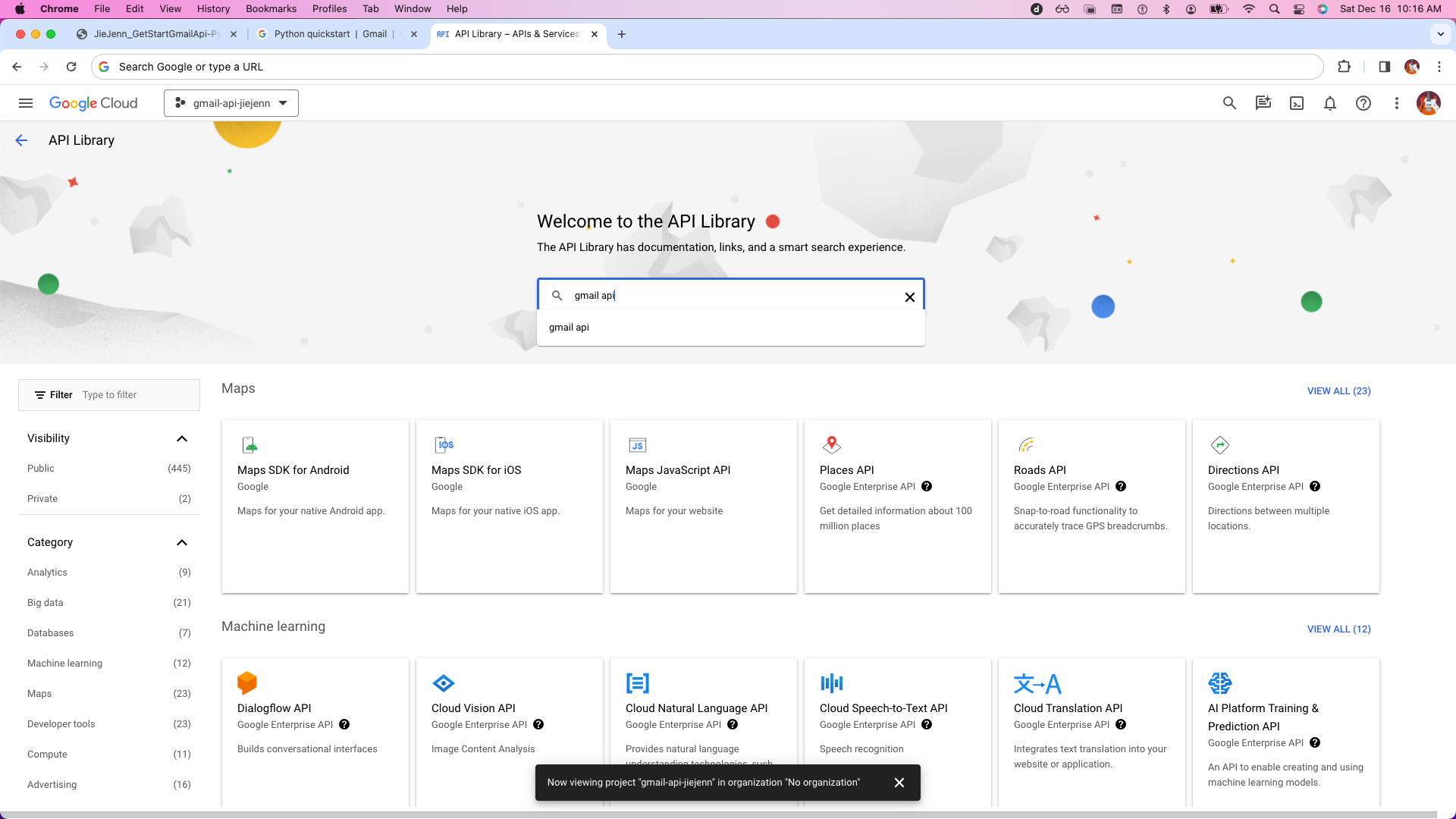Open macOS Control Center icon
Screen dimensions: 1456x819
pos(1299,9)
